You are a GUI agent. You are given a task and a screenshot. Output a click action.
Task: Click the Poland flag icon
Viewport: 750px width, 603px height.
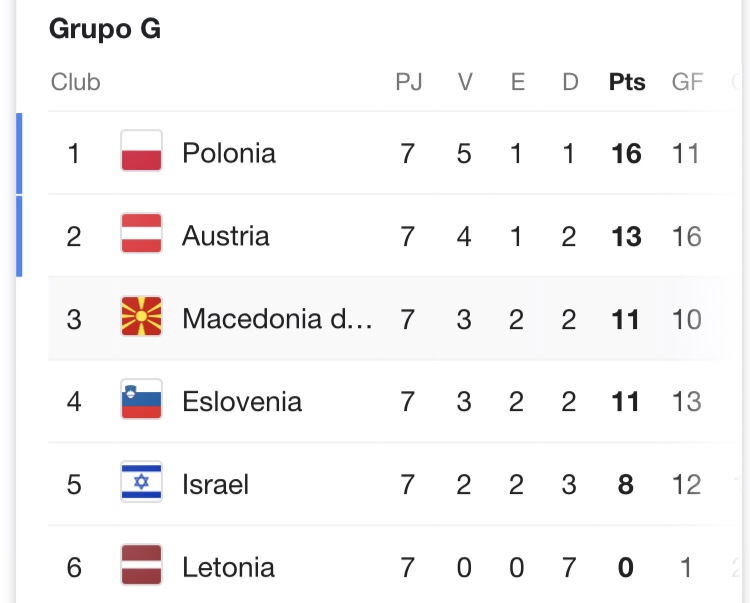tap(141, 152)
